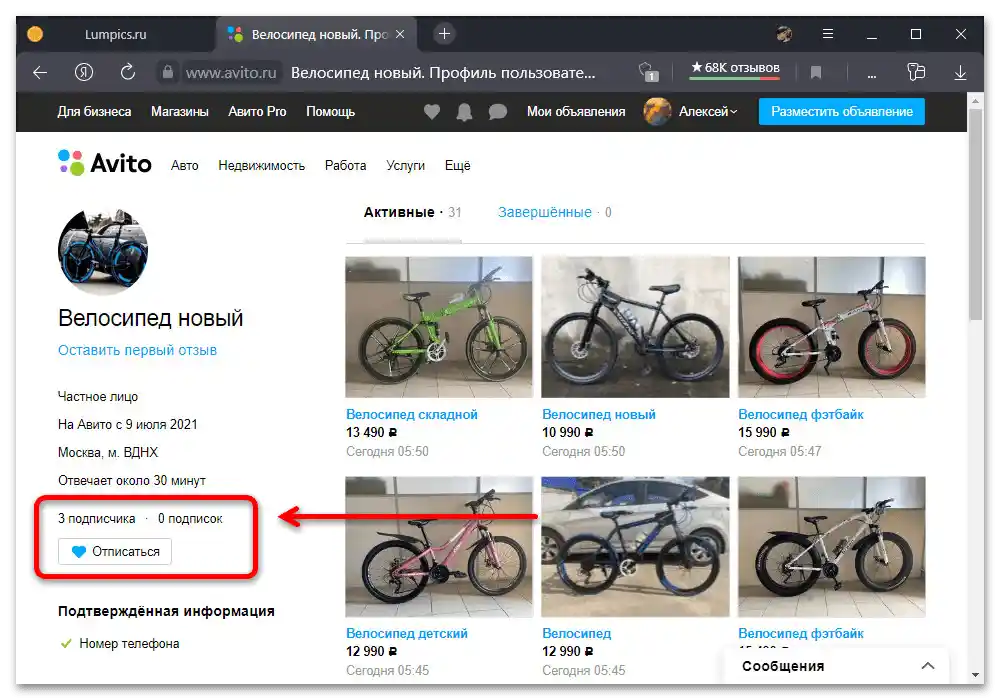Open favorites via the heart icon
The image size is (1000, 700).
[432, 112]
